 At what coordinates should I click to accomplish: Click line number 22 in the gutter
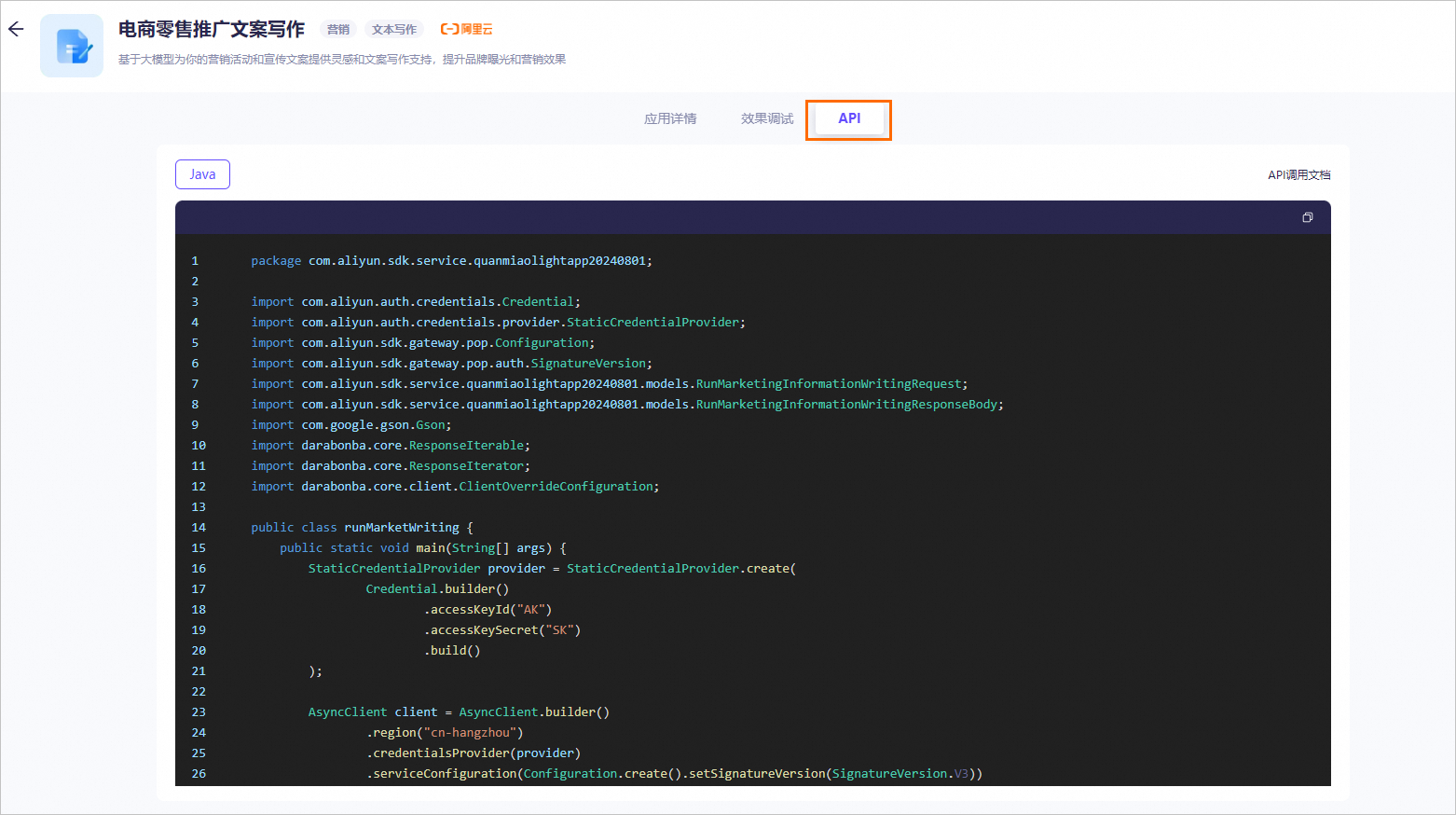click(199, 692)
